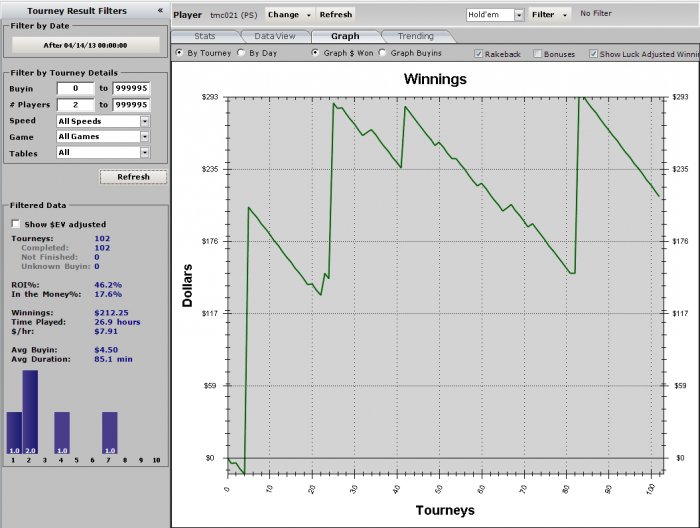Click the tallest bar in the histogram

30,411
